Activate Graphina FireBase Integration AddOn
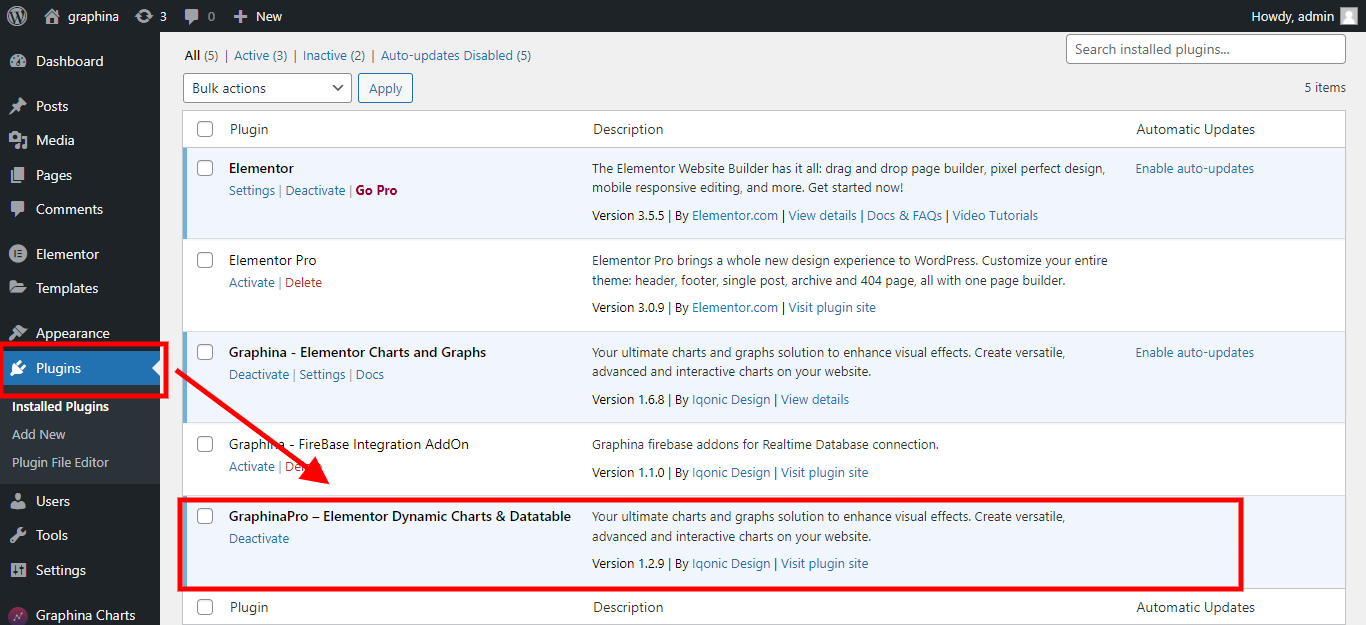The image size is (1366, 625). click(x=252, y=467)
